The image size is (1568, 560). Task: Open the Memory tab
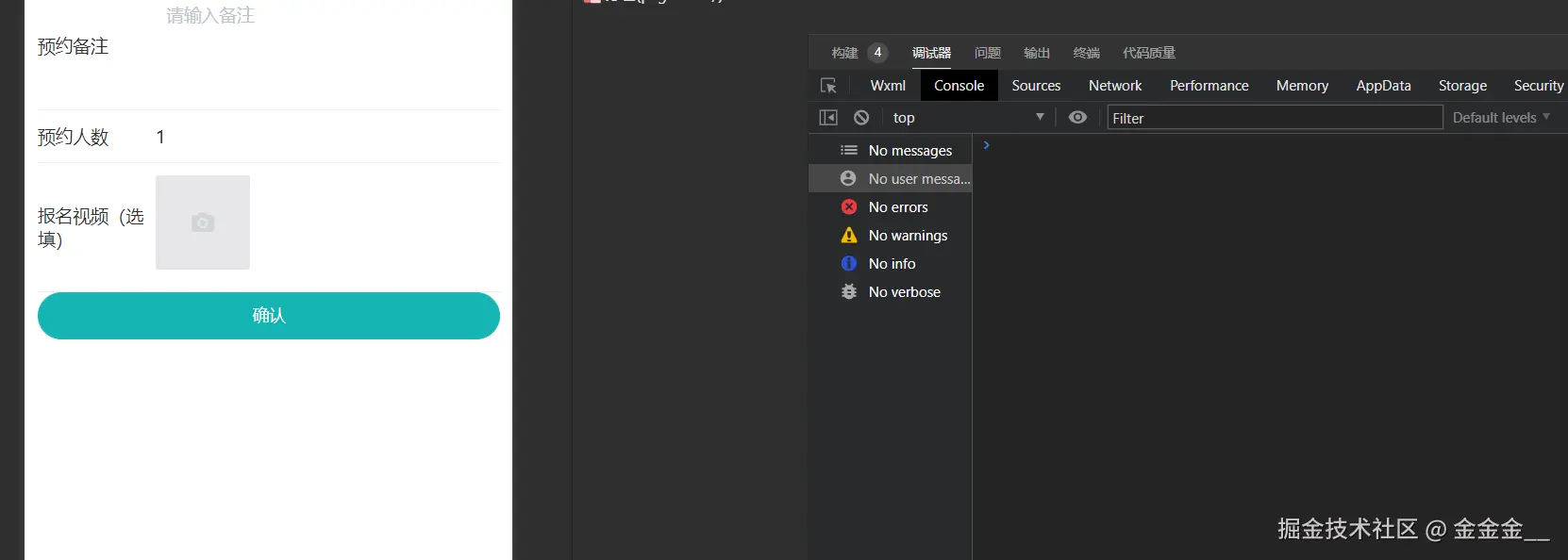point(1302,86)
